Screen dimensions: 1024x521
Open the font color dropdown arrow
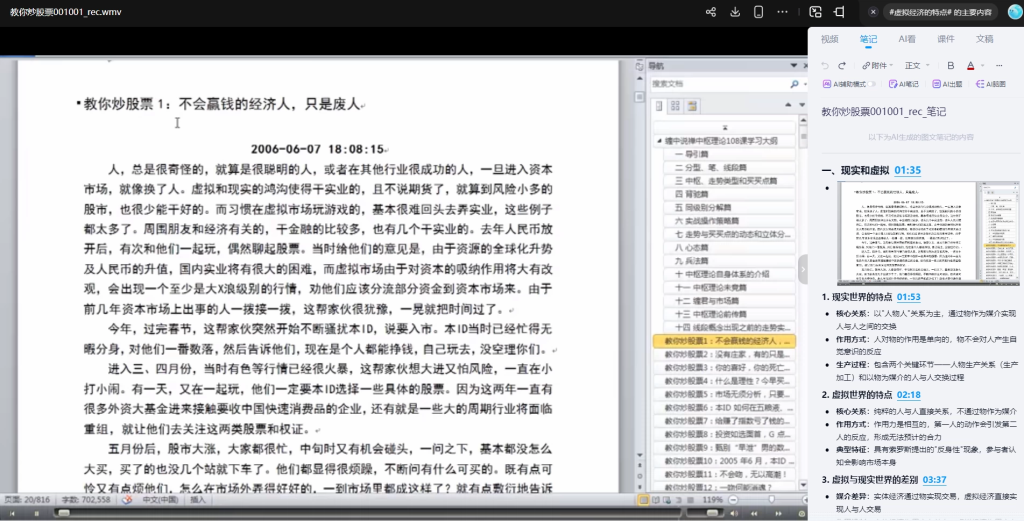[982, 66]
